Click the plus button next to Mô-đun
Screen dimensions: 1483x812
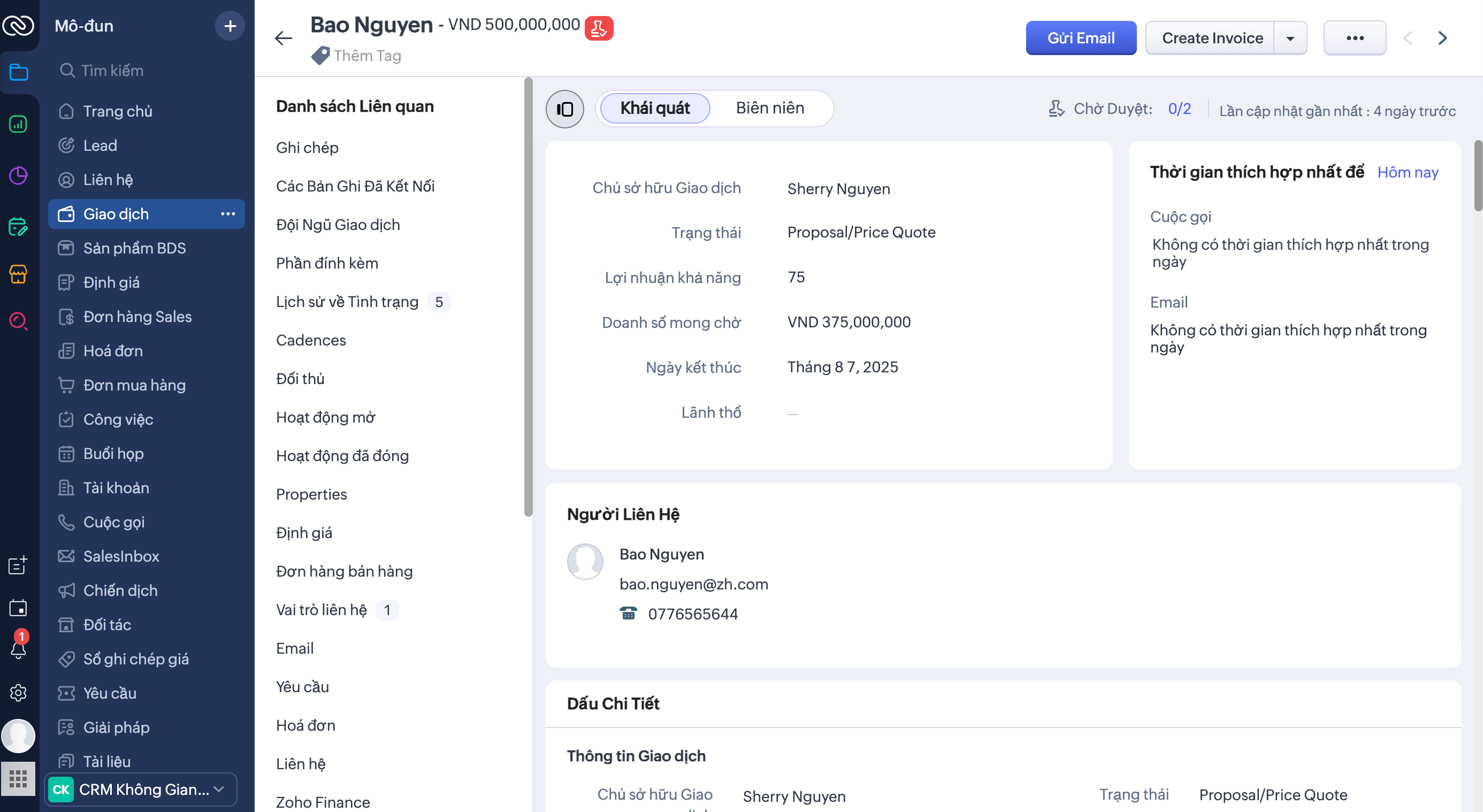pyautogui.click(x=230, y=26)
